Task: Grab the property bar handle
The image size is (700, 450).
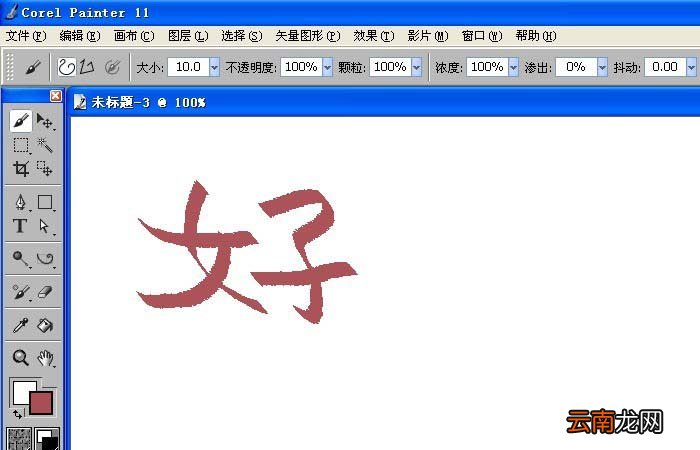Action: (10, 67)
